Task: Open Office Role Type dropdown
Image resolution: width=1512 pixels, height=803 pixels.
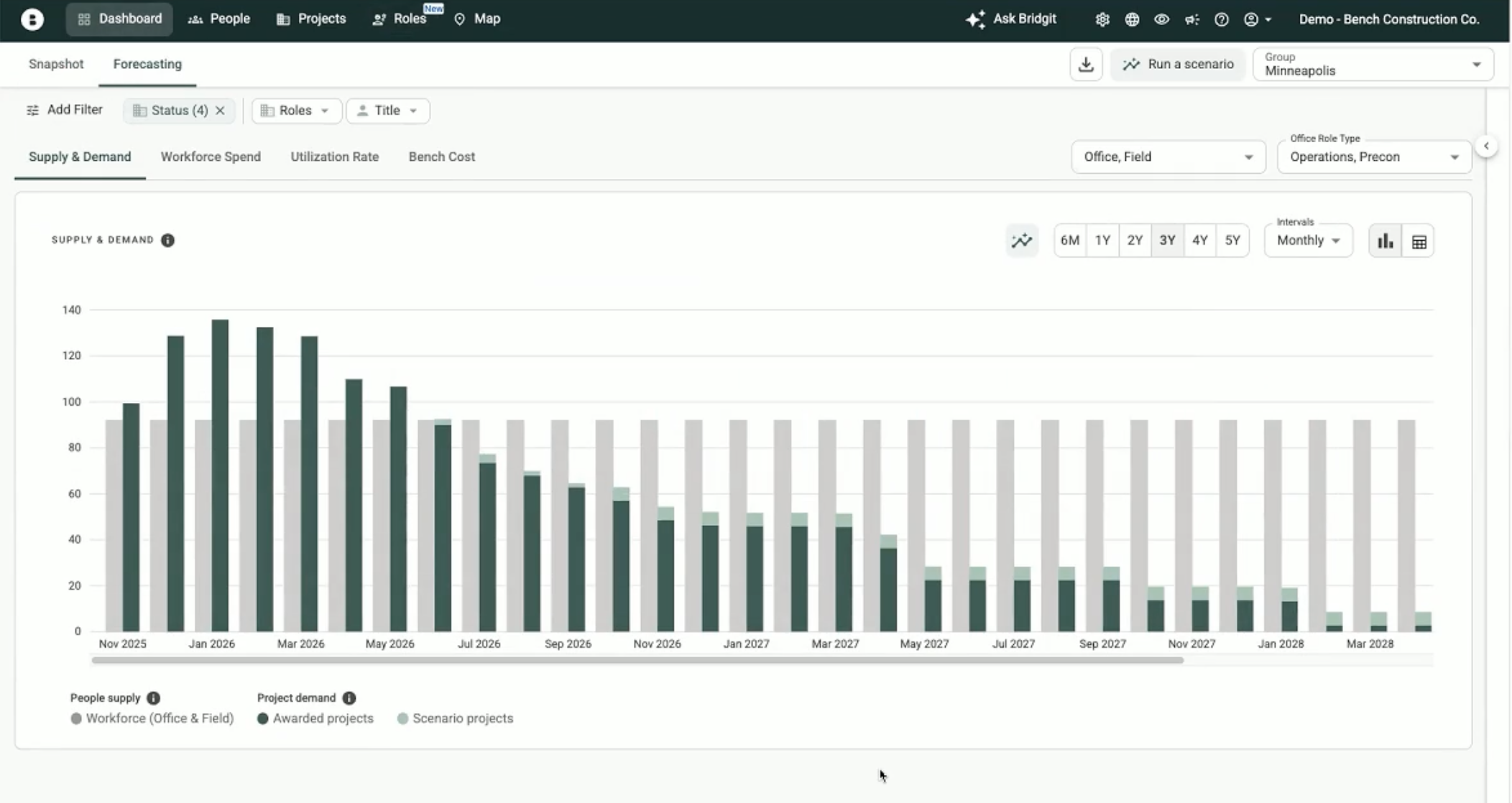Action: pyautogui.click(x=1373, y=157)
